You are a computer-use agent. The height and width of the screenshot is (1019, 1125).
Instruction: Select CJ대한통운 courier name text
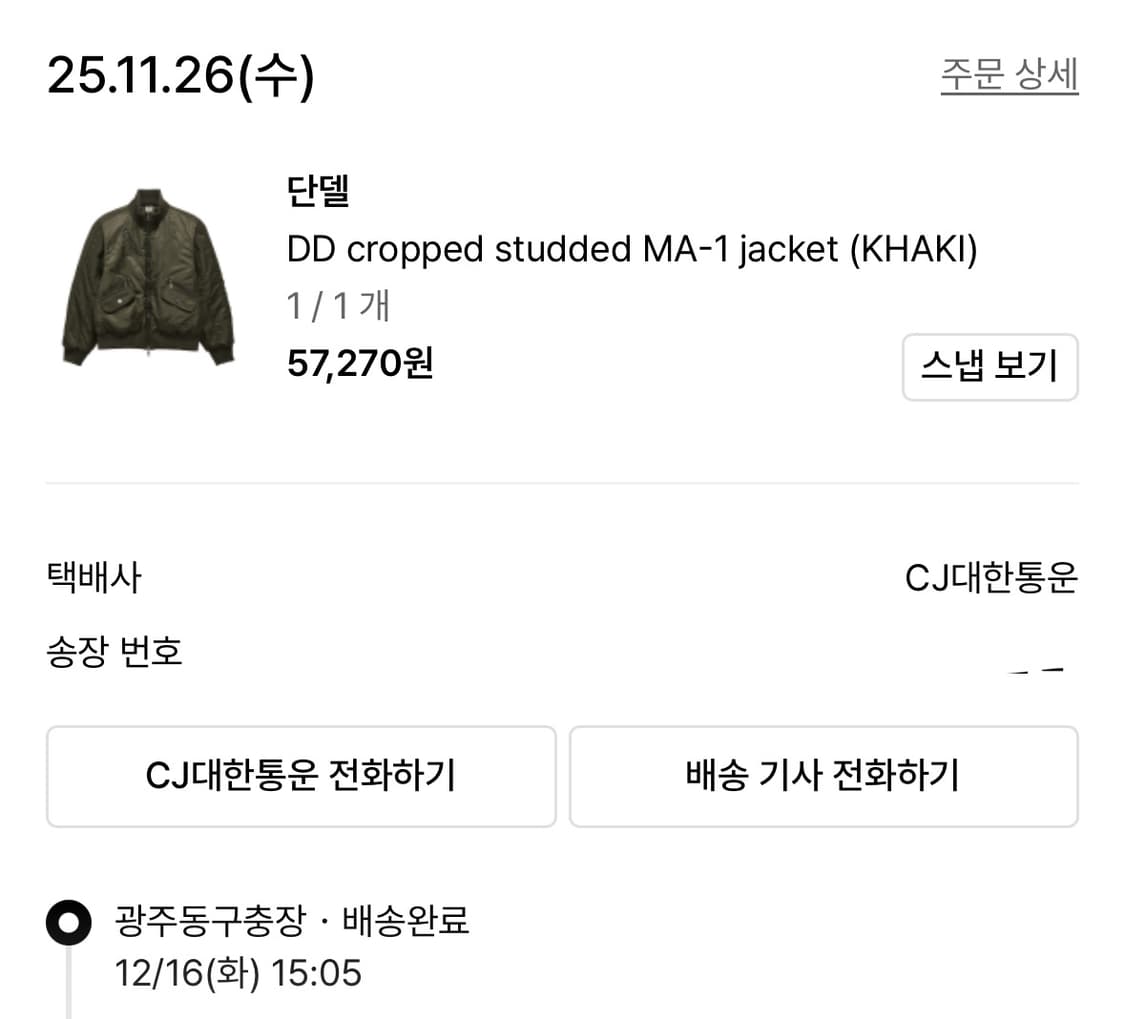[991, 578]
